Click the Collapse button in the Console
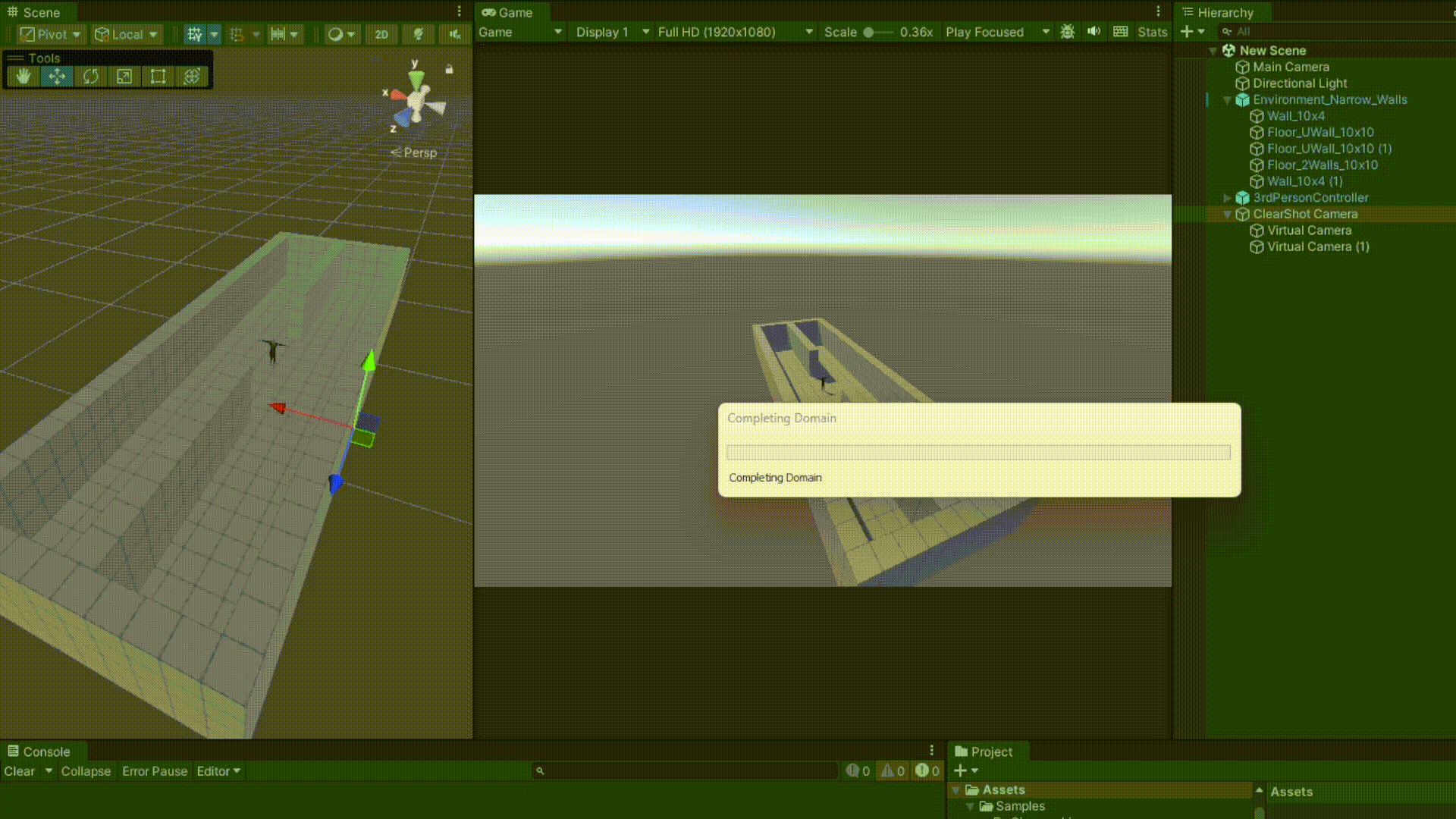Viewport: 1456px width, 819px height. click(x=86, y=771)
